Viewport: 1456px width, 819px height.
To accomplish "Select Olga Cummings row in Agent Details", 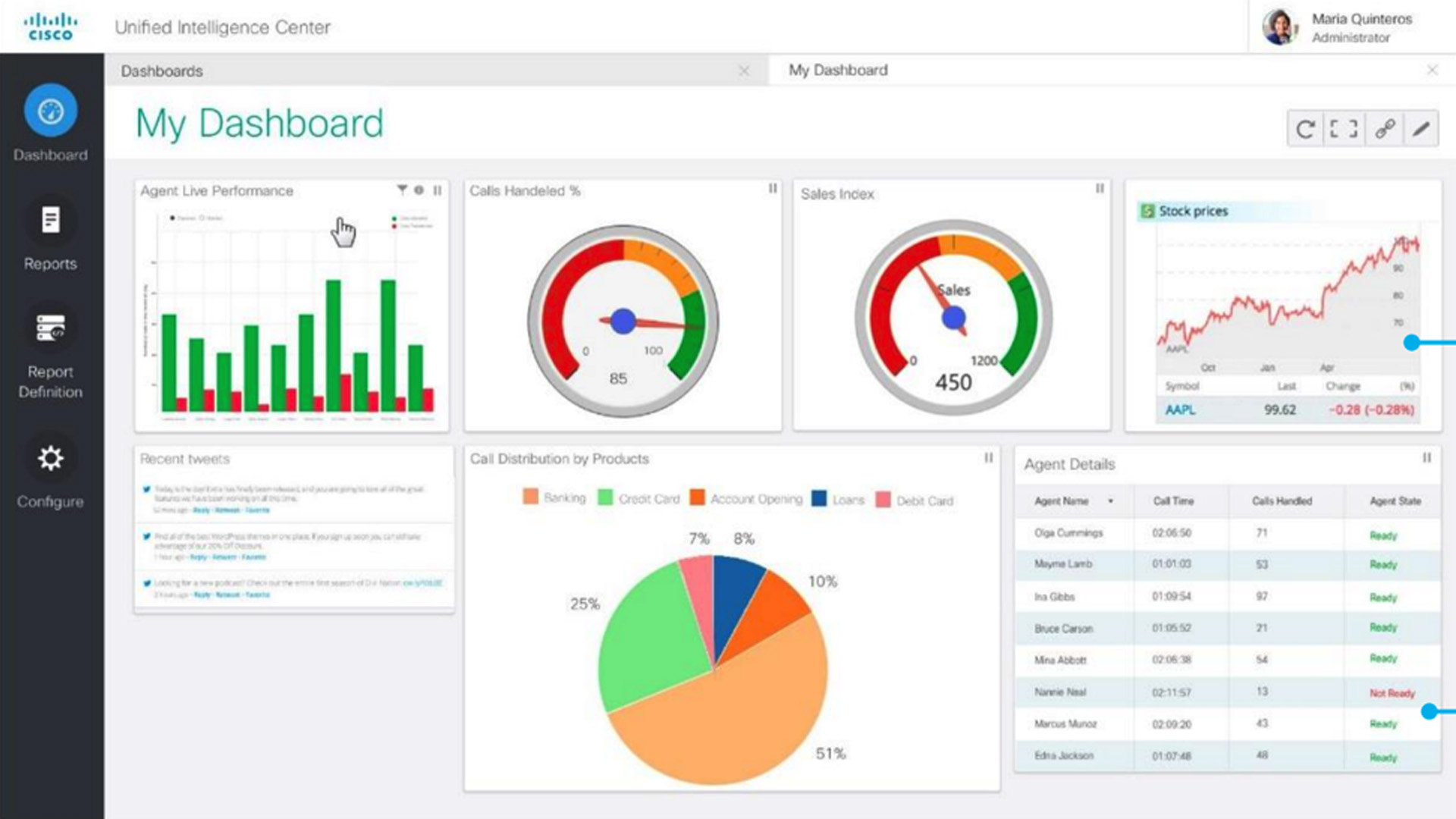I will (x=1068, y=533).
